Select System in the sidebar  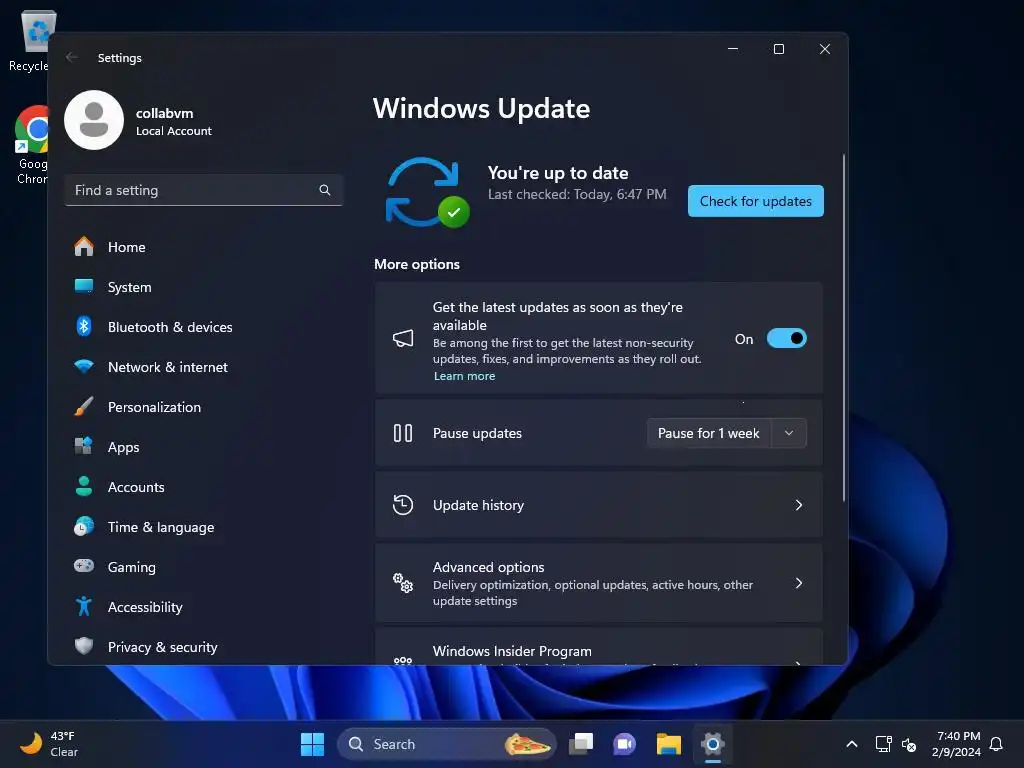204,287
